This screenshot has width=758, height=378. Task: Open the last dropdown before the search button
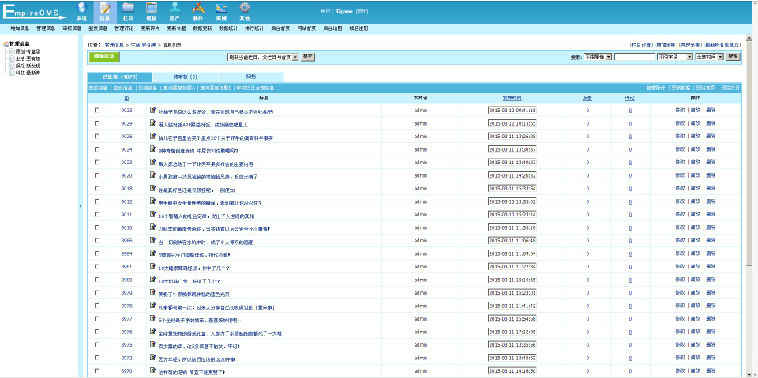click(709, 57)
